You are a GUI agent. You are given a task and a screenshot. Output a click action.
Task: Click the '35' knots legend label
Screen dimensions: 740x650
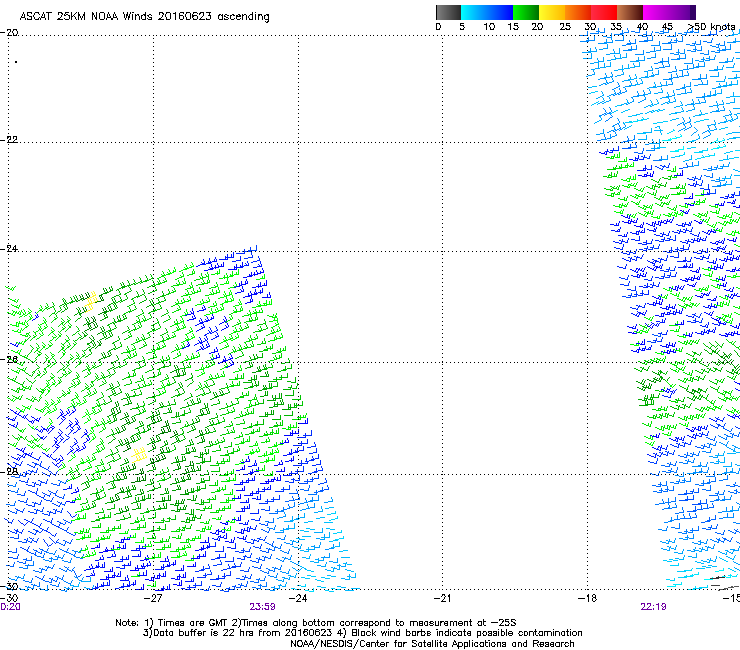(616, 27)
